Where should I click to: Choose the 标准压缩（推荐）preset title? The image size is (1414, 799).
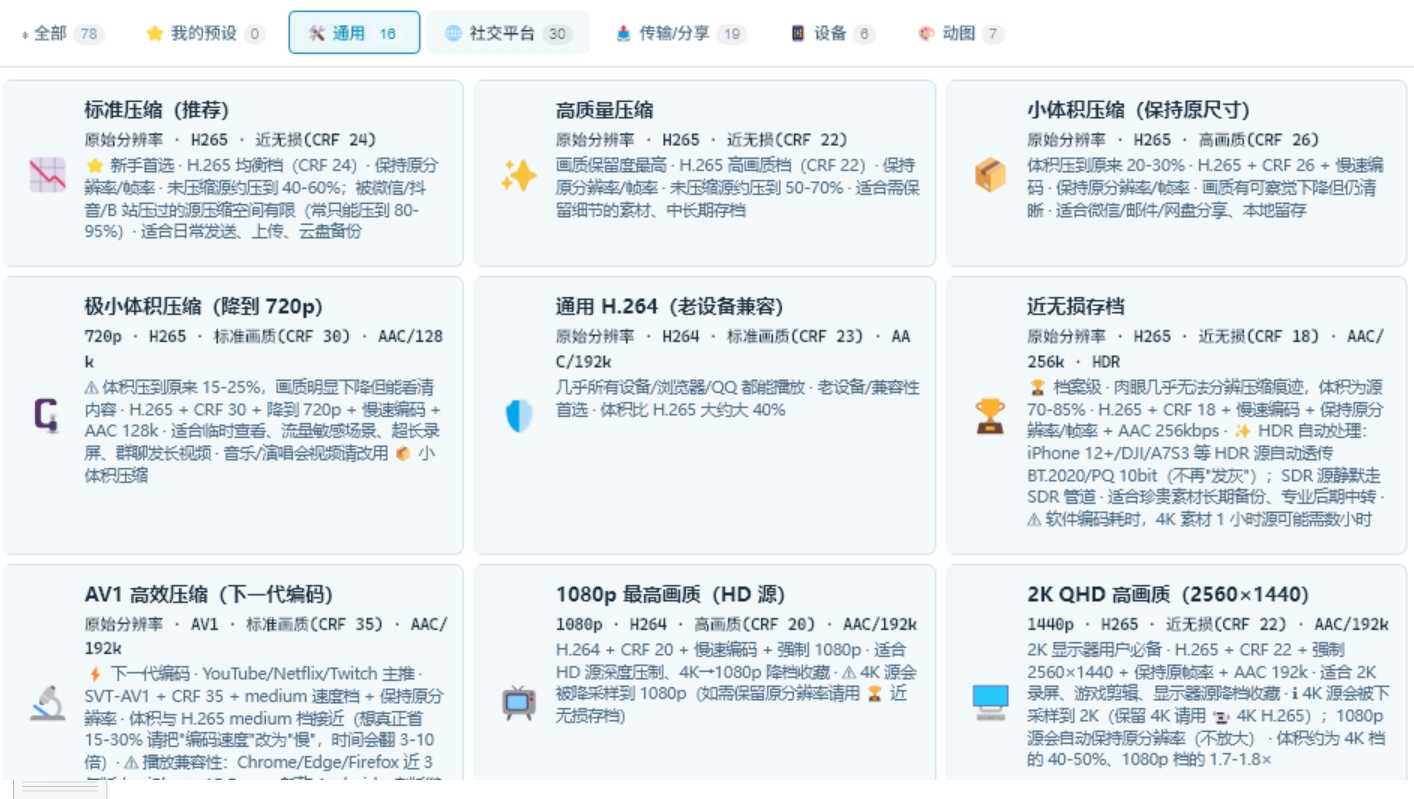(x=157, y=110)
